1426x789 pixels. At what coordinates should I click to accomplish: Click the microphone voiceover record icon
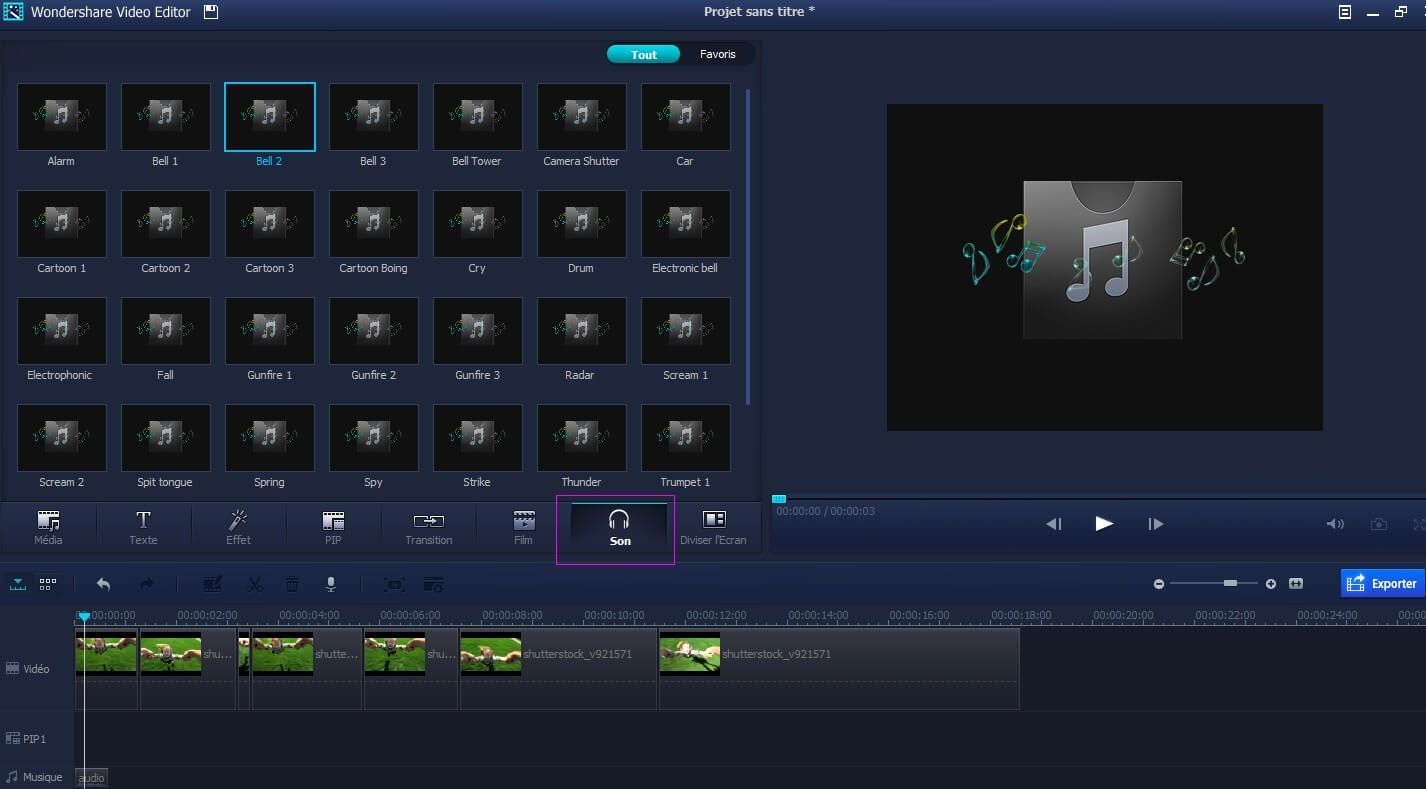[330, 584]
